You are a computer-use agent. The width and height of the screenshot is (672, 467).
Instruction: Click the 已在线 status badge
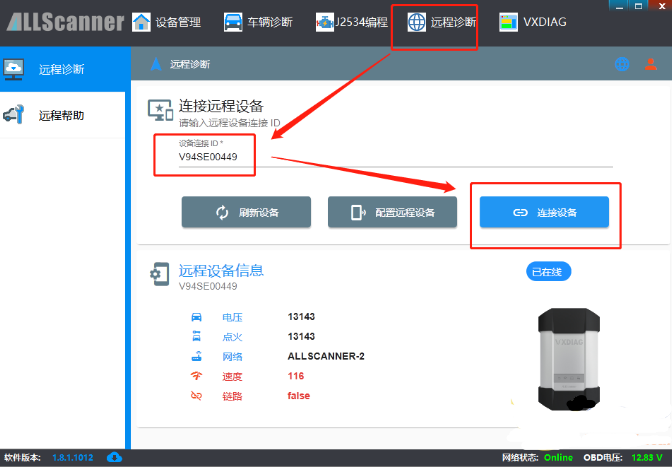pos(548,272)
